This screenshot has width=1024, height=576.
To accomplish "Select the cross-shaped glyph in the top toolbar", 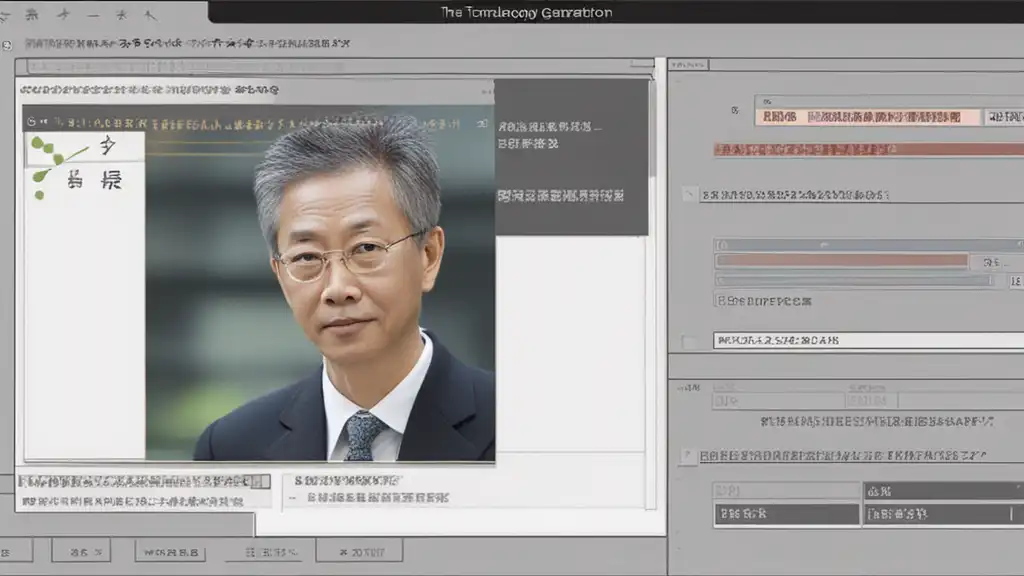I will [x=64, y=15].
